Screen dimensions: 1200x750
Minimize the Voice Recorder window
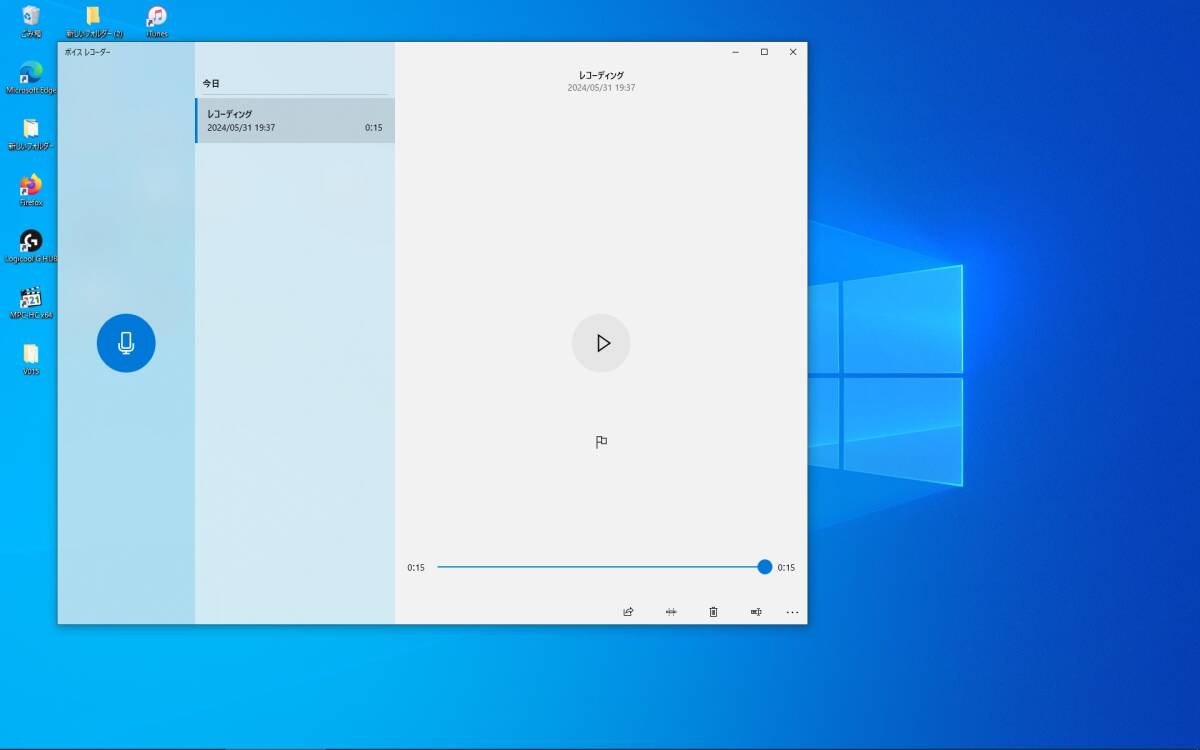coord(736,52)
